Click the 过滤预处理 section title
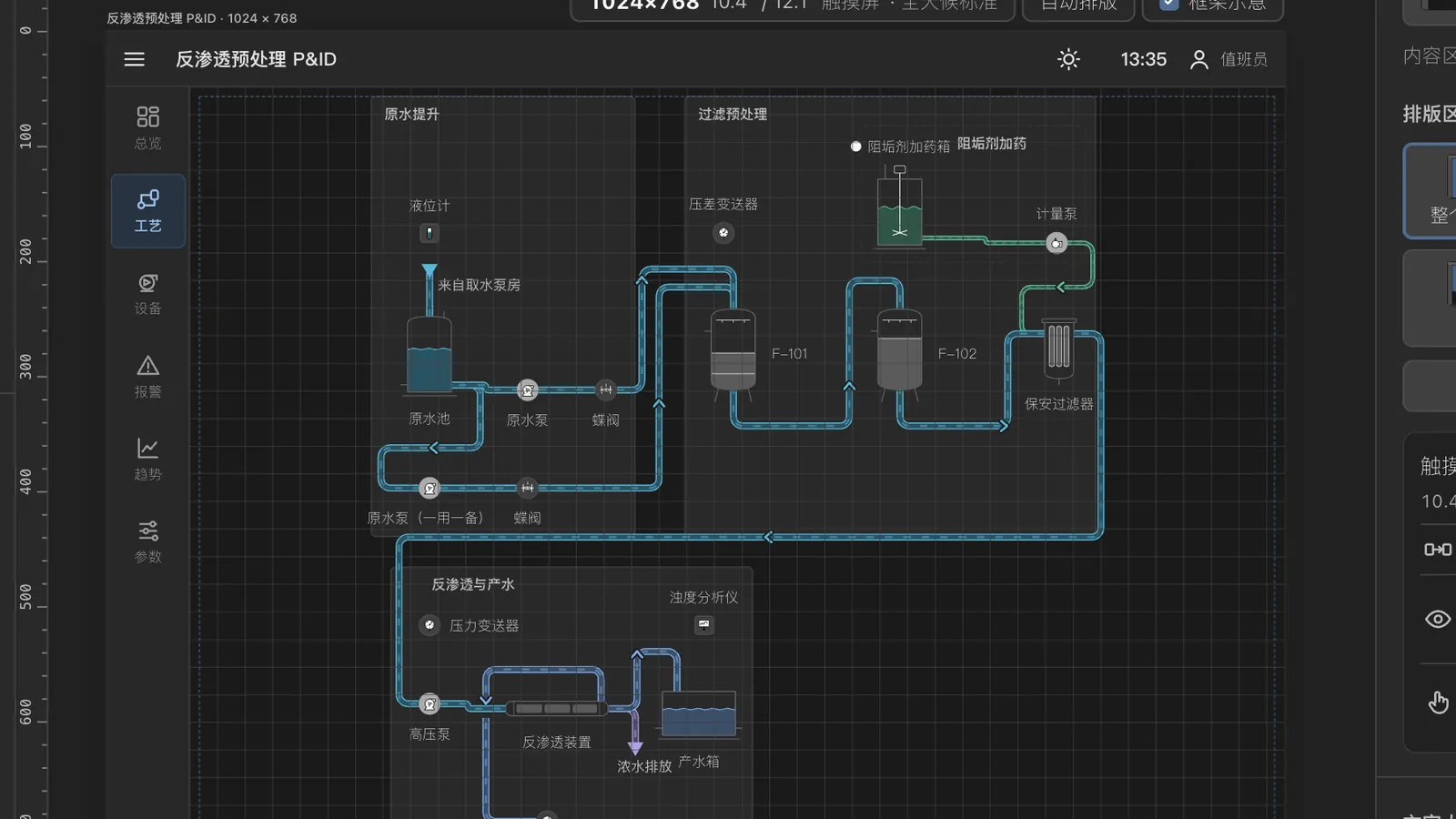 733,114
